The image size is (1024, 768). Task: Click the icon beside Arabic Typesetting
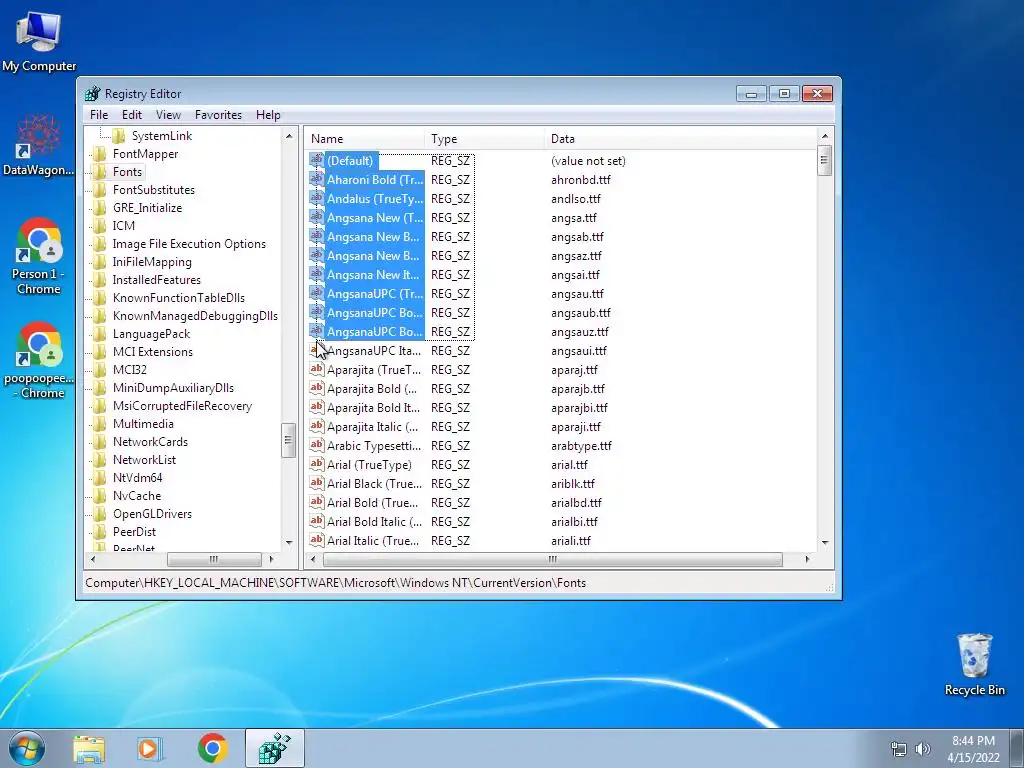pyautogui.click(x=317, y=445)
